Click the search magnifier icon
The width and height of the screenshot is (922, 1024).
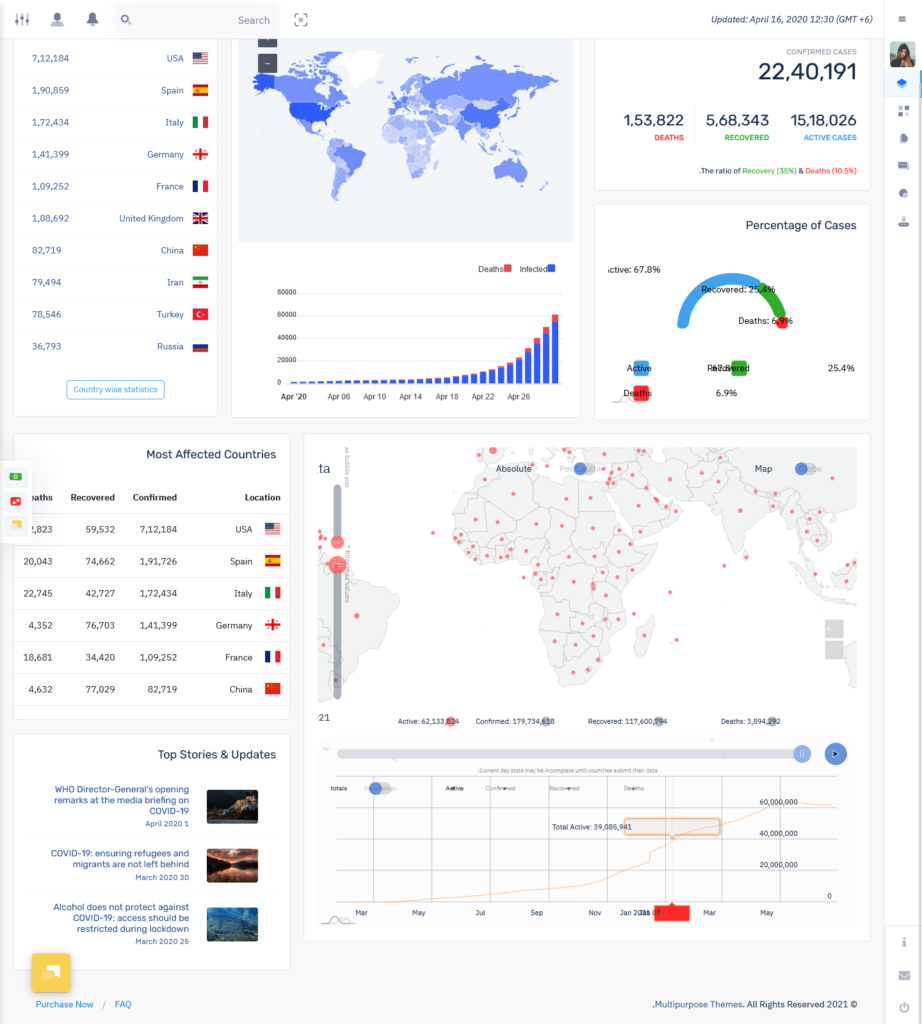(126, 20)
